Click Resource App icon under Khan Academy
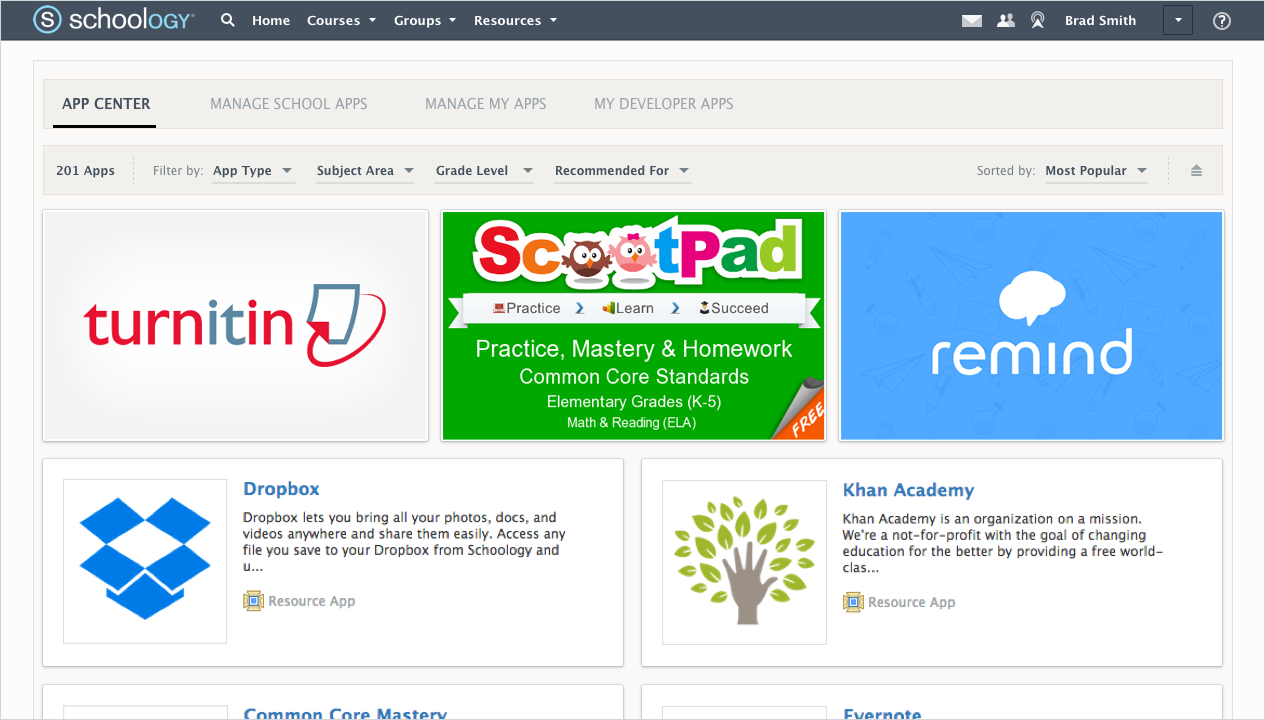Viewport: 1265px width, 720px height. tap(853, 602)
